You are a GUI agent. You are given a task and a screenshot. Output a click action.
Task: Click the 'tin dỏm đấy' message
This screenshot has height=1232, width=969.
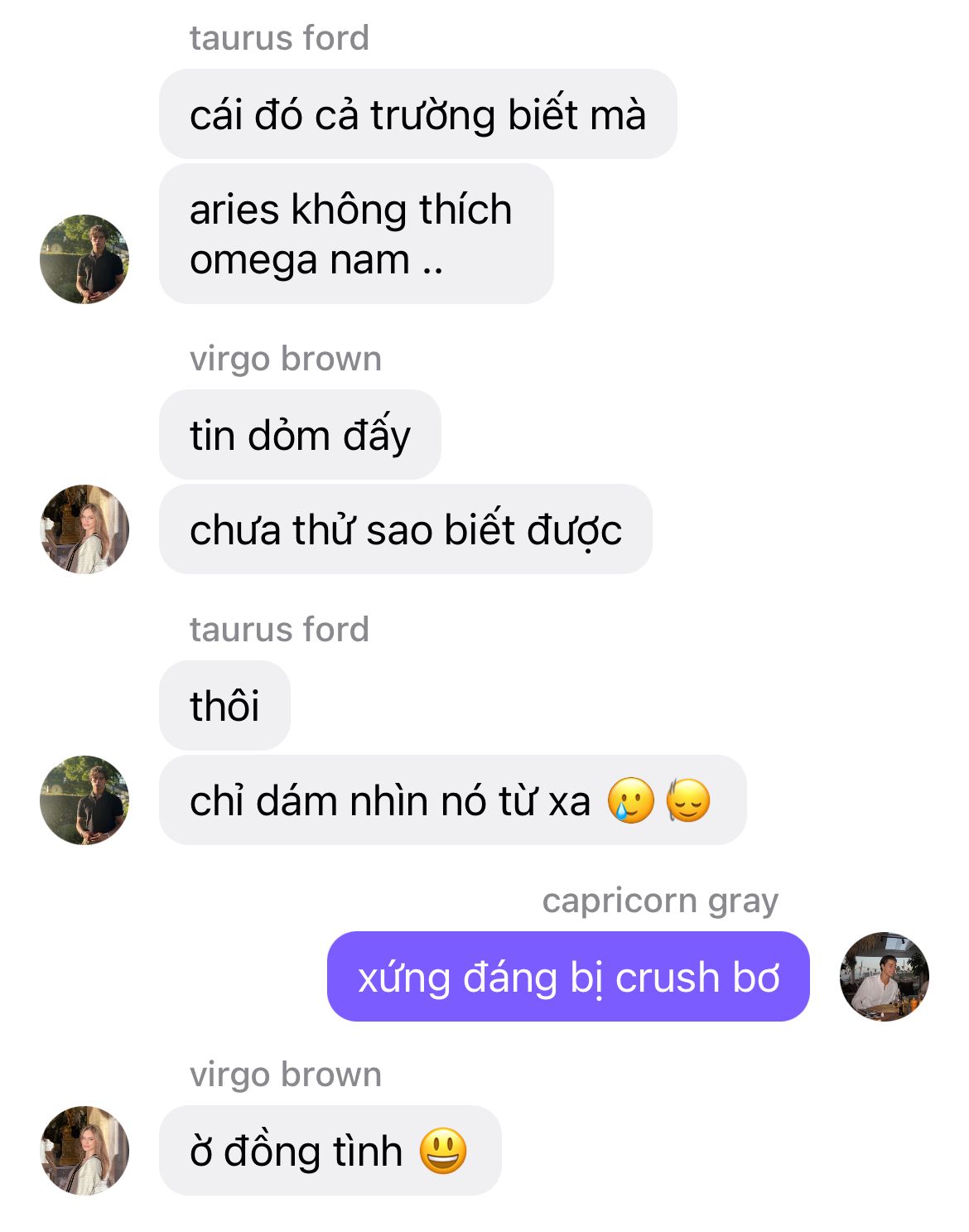(300, 435)
